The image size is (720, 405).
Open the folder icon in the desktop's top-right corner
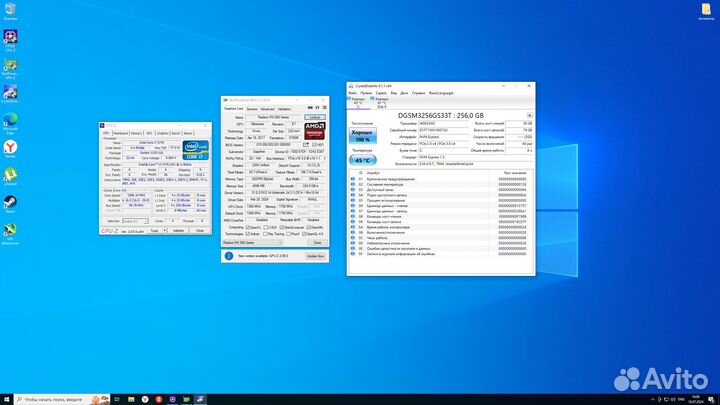coord(706,9)
